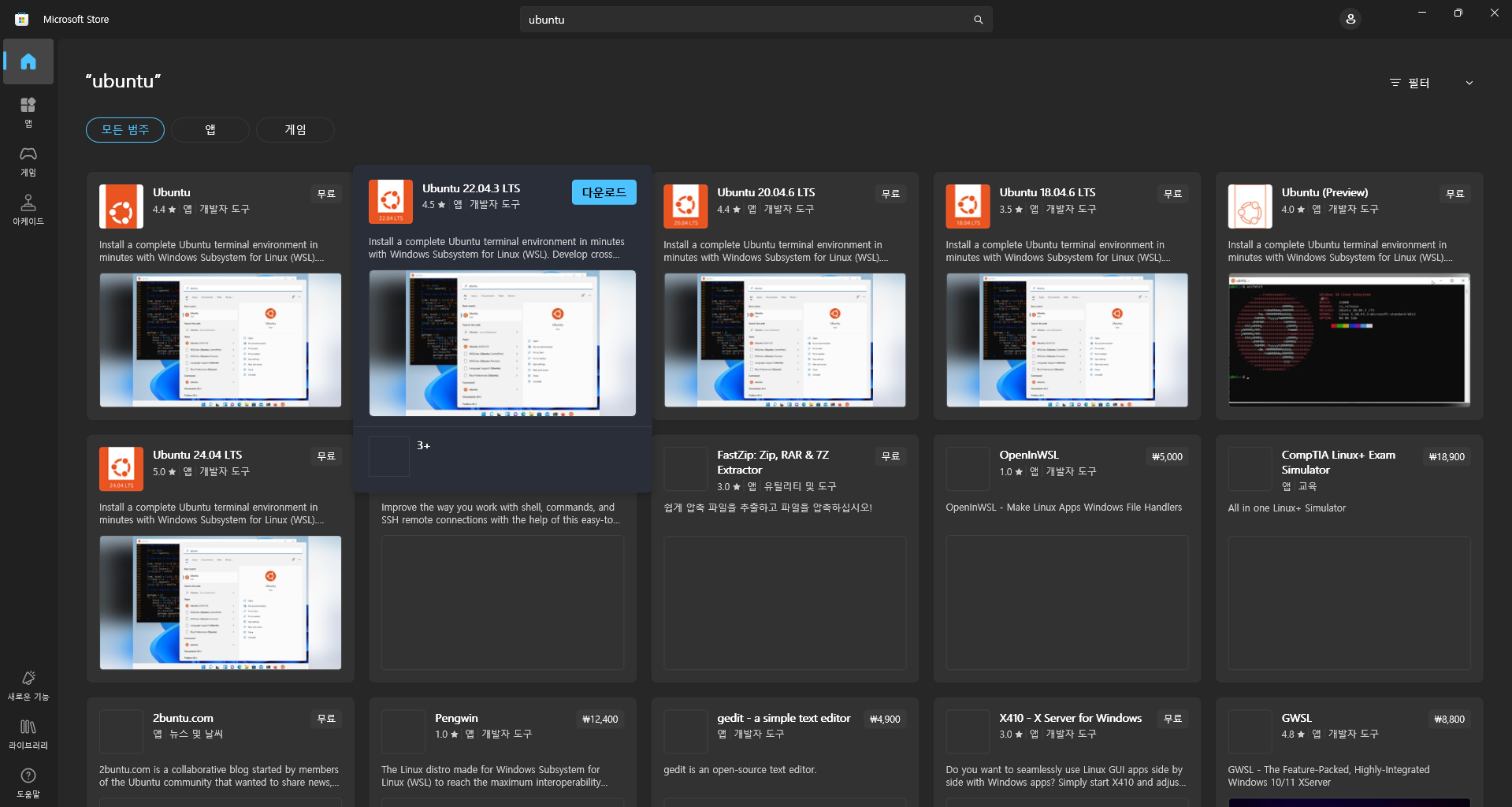Open the OpenInWSL app title

[1029, 455]
